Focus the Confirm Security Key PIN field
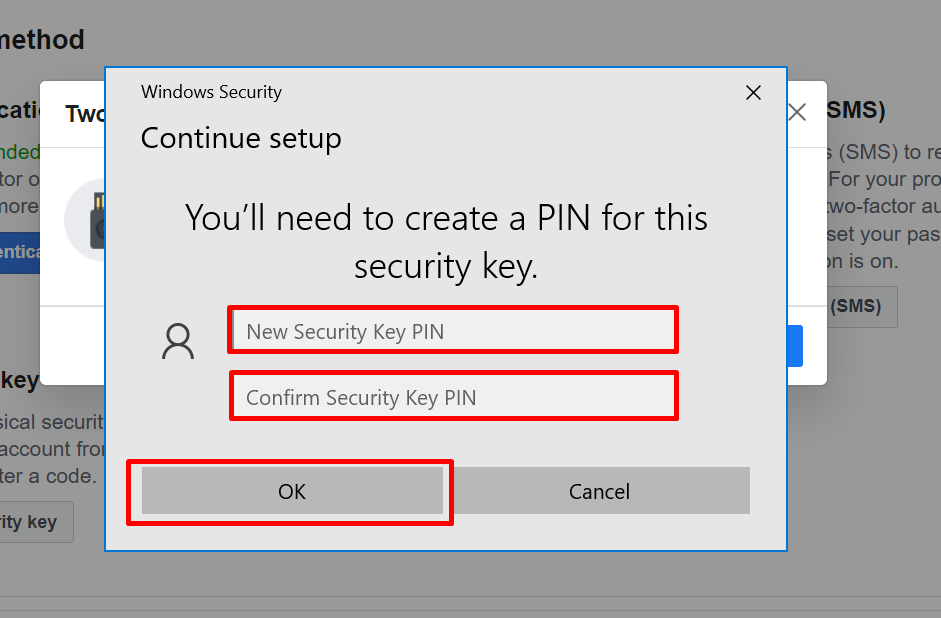The image size is (941, 618). tap(453, 397)
